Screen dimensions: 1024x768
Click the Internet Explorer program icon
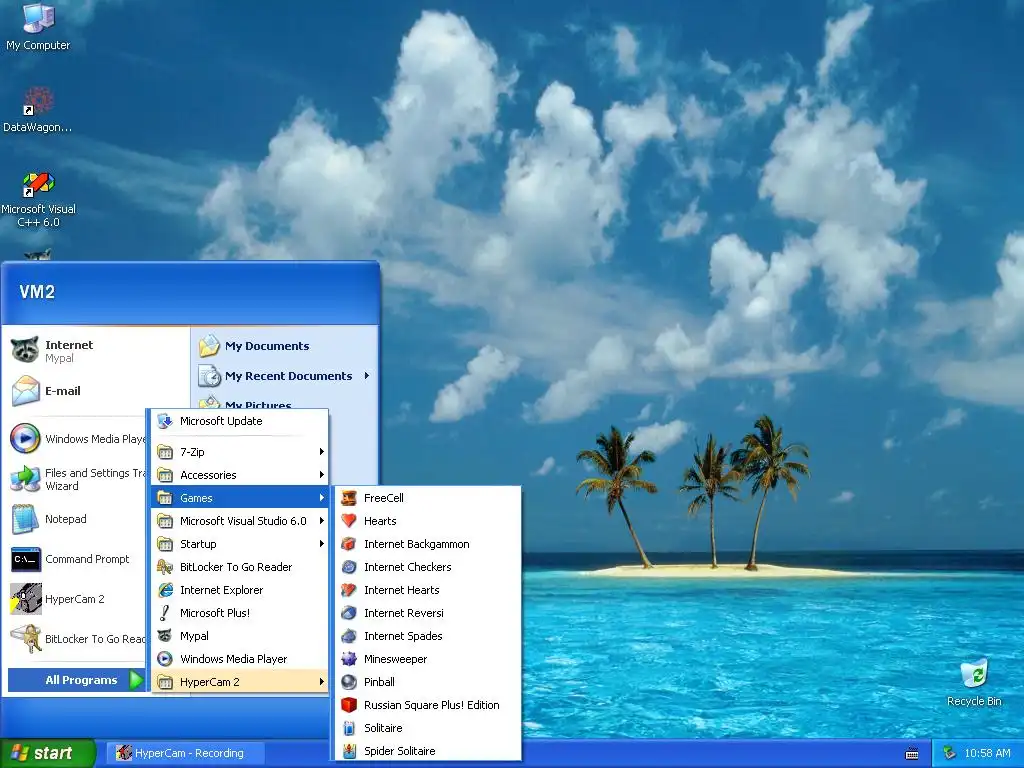pos(165,590)
